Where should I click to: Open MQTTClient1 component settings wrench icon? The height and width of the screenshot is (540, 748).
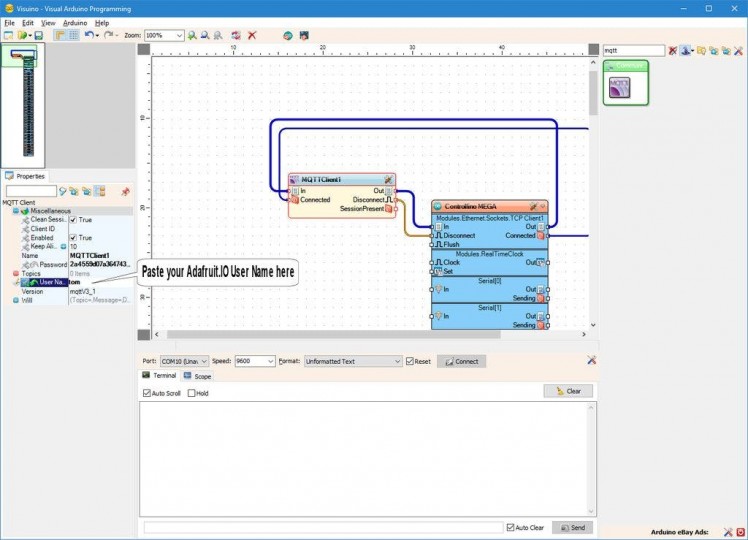tap(387, 179)
